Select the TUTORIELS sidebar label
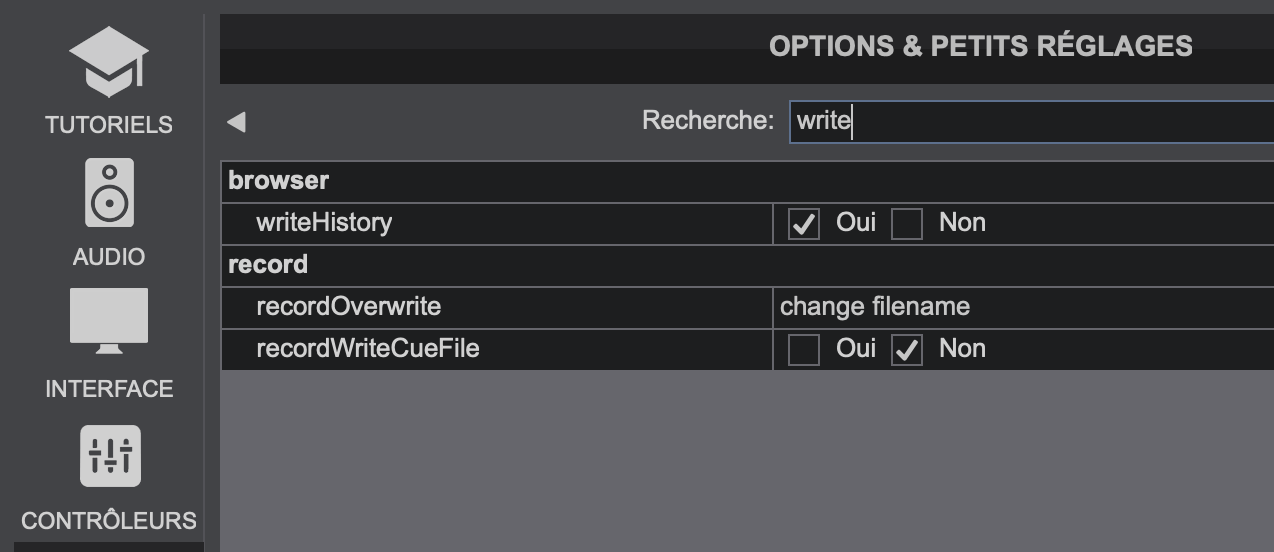The width and height of the screenshot is (1274, 552). 109,125
